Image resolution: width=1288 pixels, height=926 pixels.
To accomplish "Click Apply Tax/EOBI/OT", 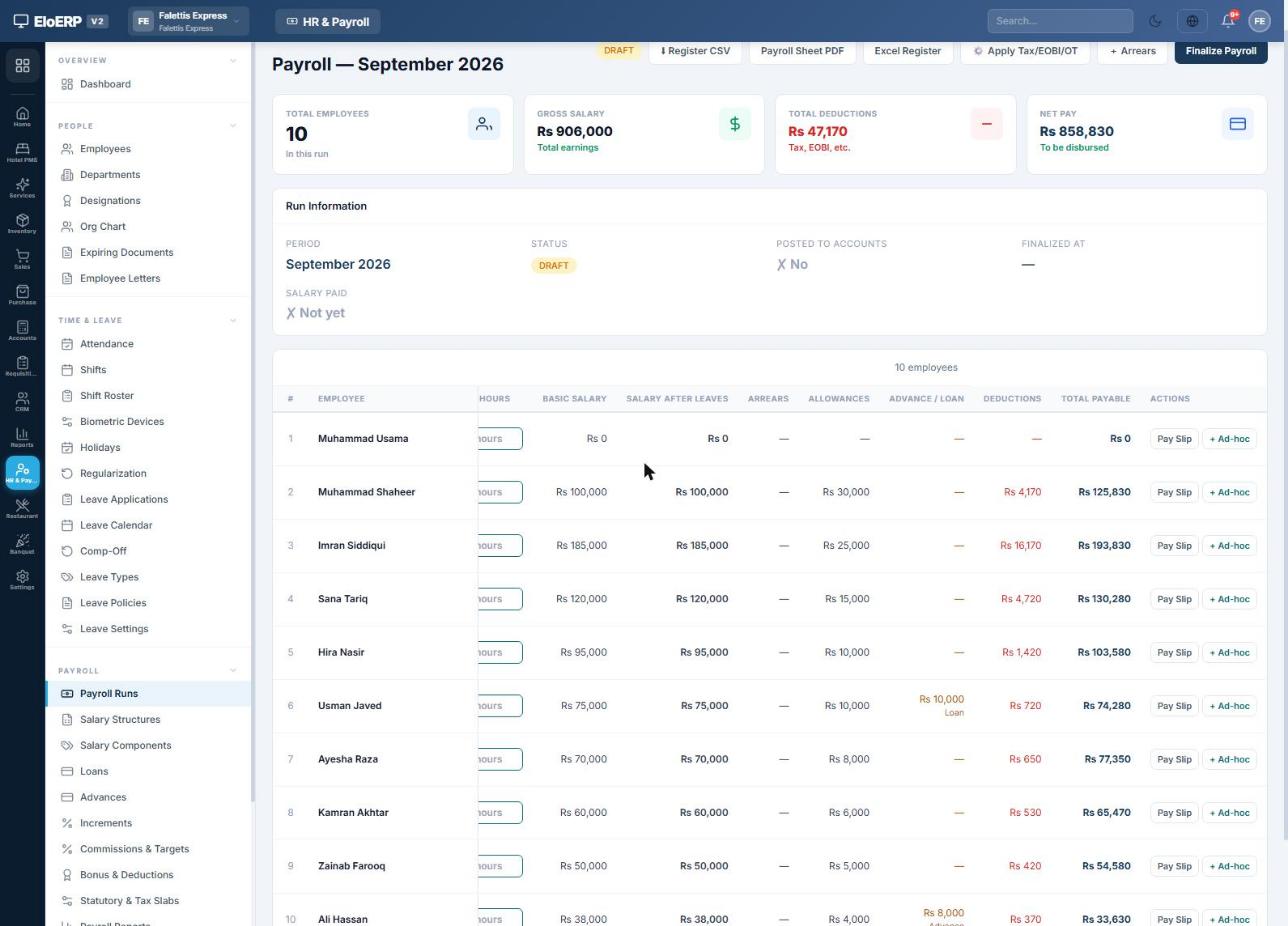I will [x=1025, y=51].
